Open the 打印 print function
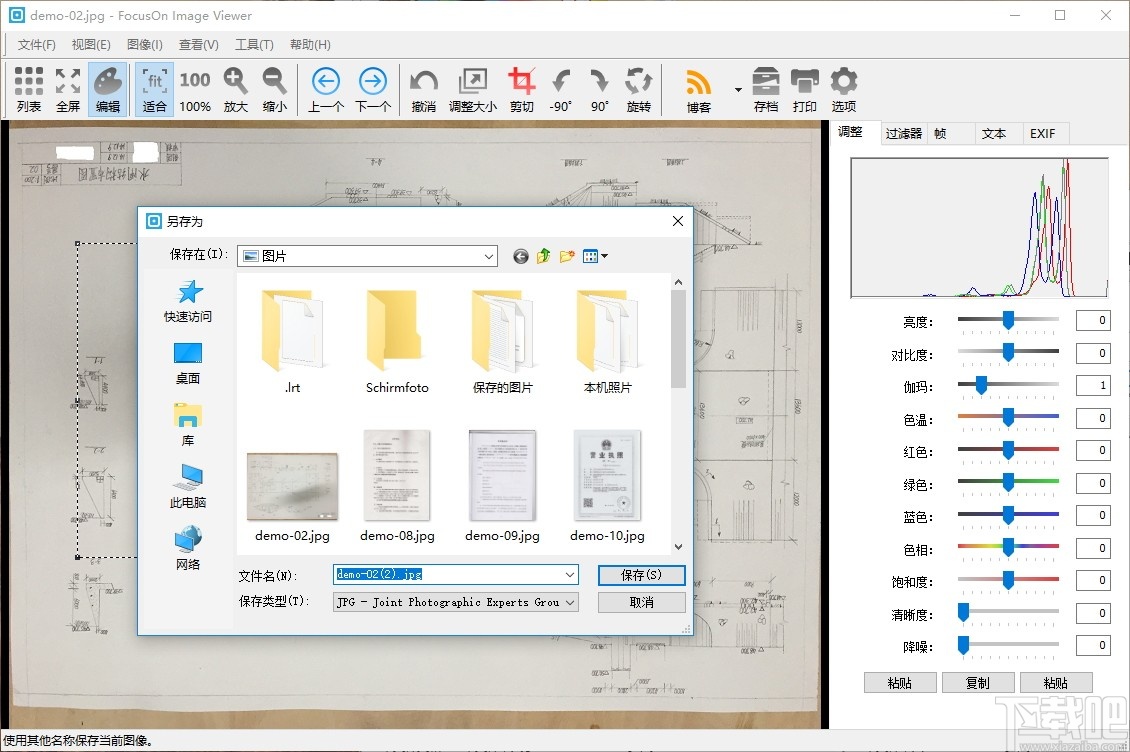 tap(805, 88)
